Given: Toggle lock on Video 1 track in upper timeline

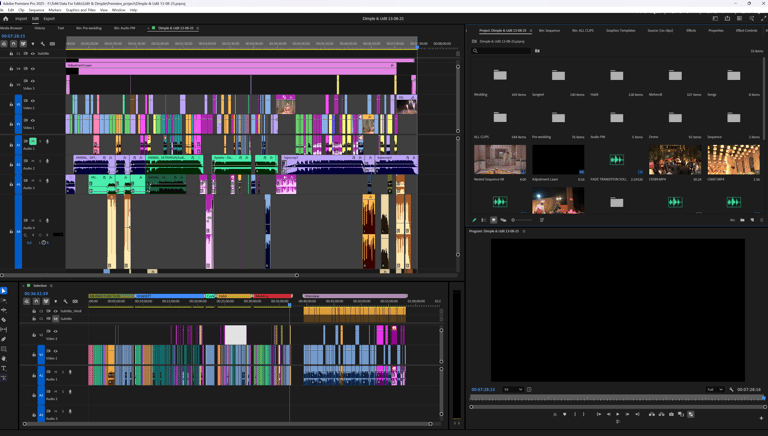Looking at the screenshot, I should click(12, 124).
